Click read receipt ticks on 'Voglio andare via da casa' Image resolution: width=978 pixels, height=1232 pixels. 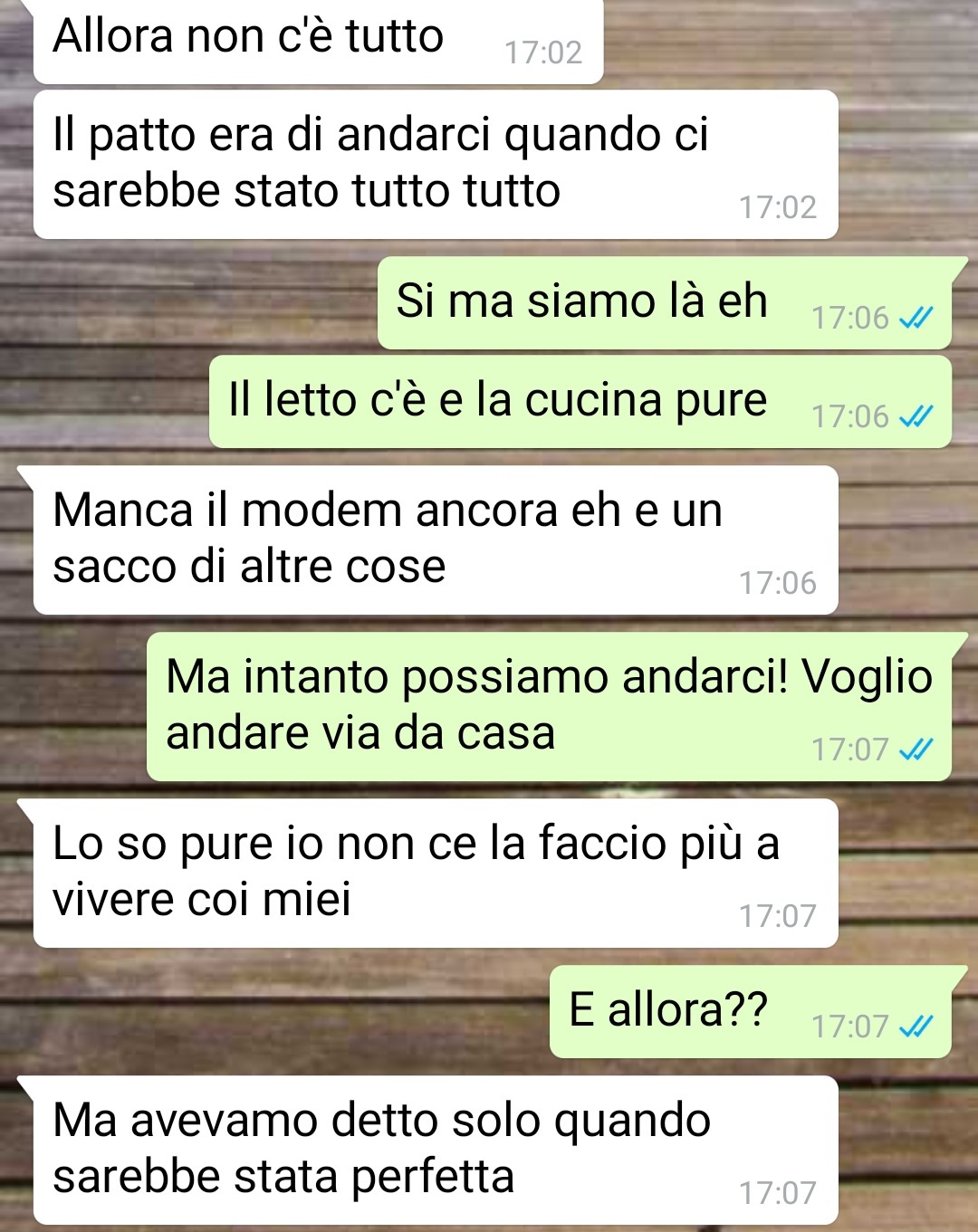click(916, 750)
